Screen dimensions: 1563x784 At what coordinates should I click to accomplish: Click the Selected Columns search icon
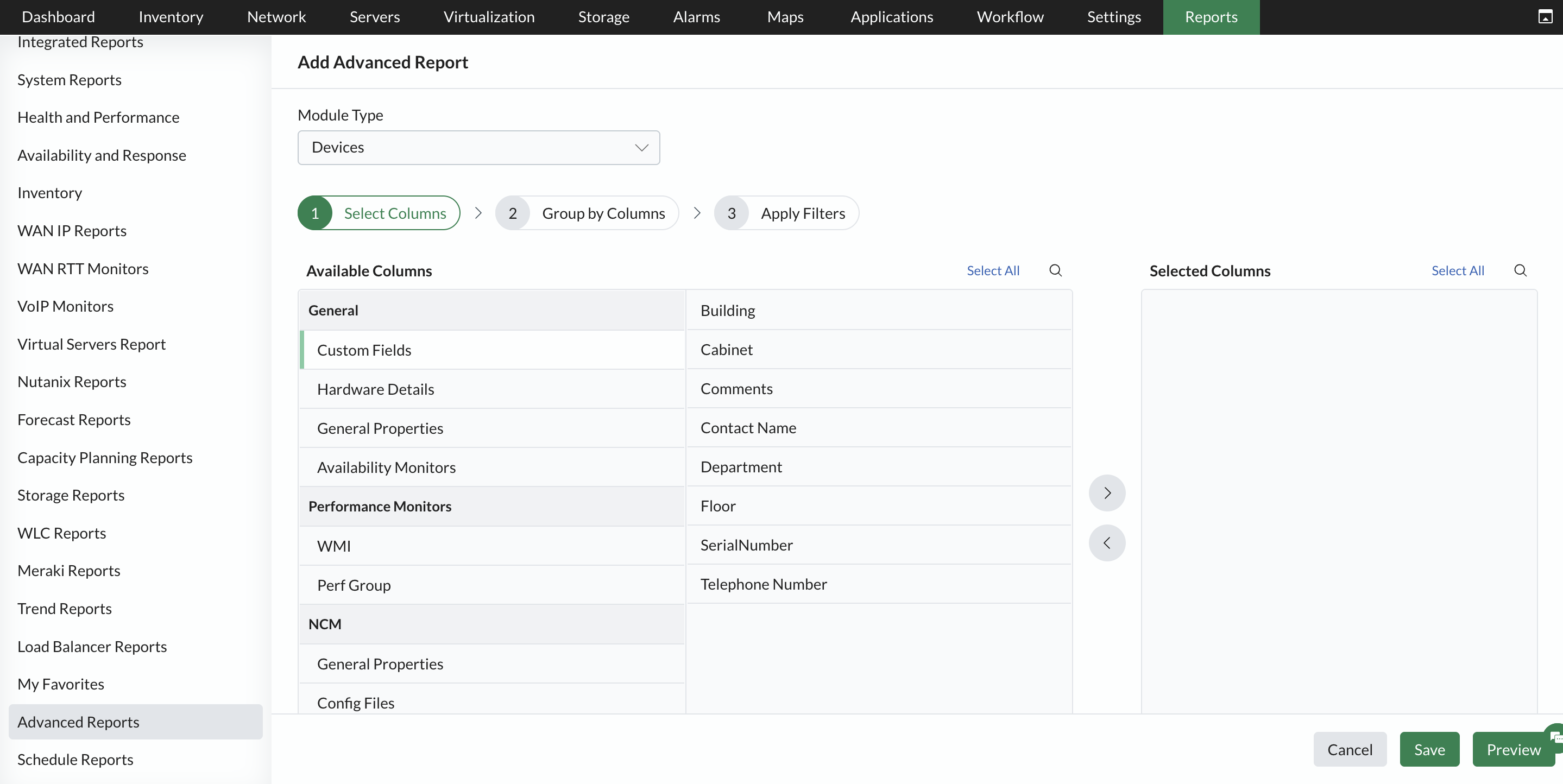coord(1520,270)
